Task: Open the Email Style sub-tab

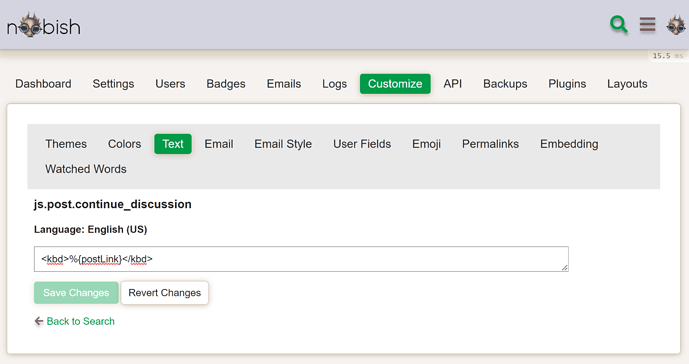Action: 283,144
